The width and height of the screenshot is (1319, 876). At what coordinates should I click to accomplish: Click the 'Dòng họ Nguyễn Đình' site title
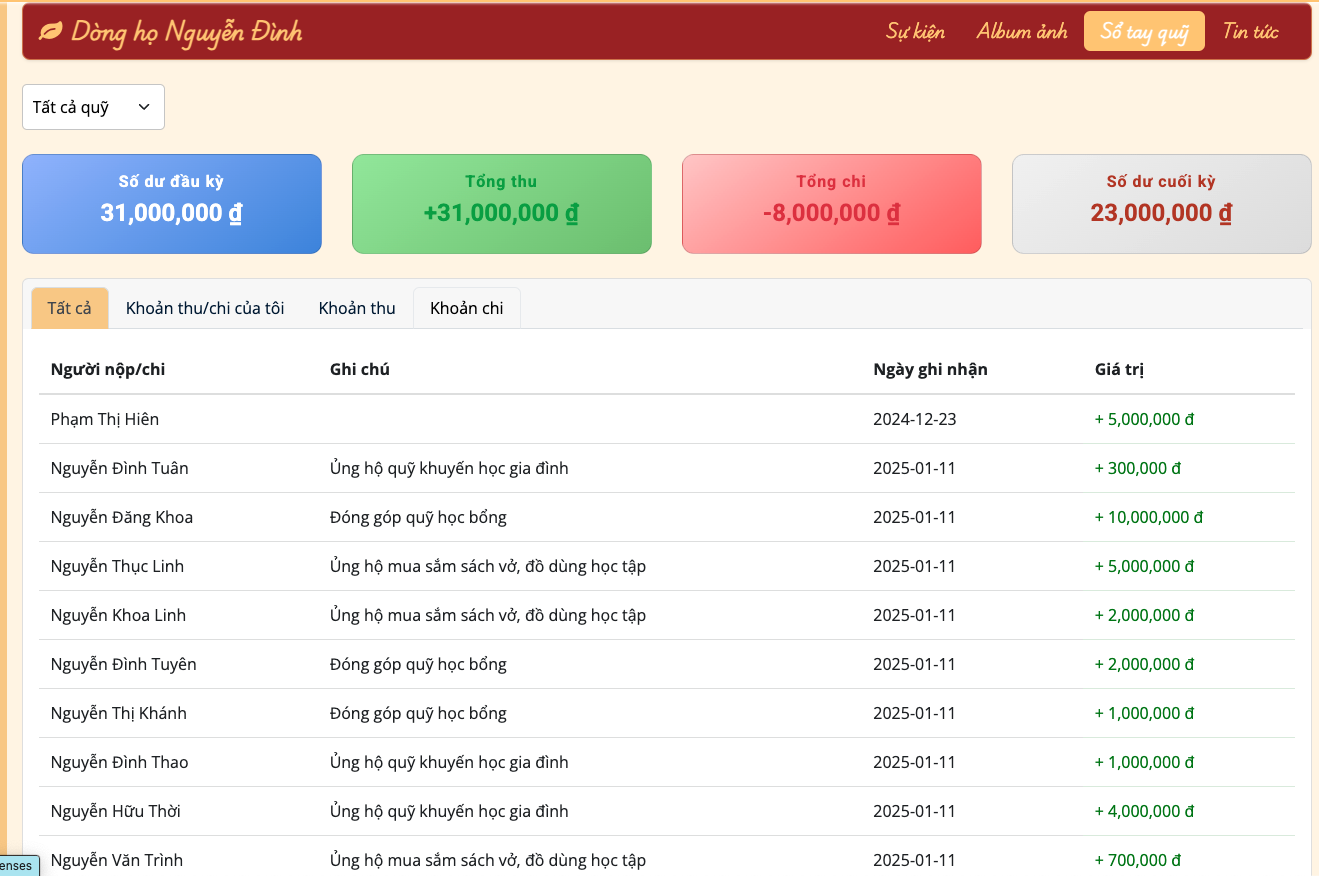(186, 32)
